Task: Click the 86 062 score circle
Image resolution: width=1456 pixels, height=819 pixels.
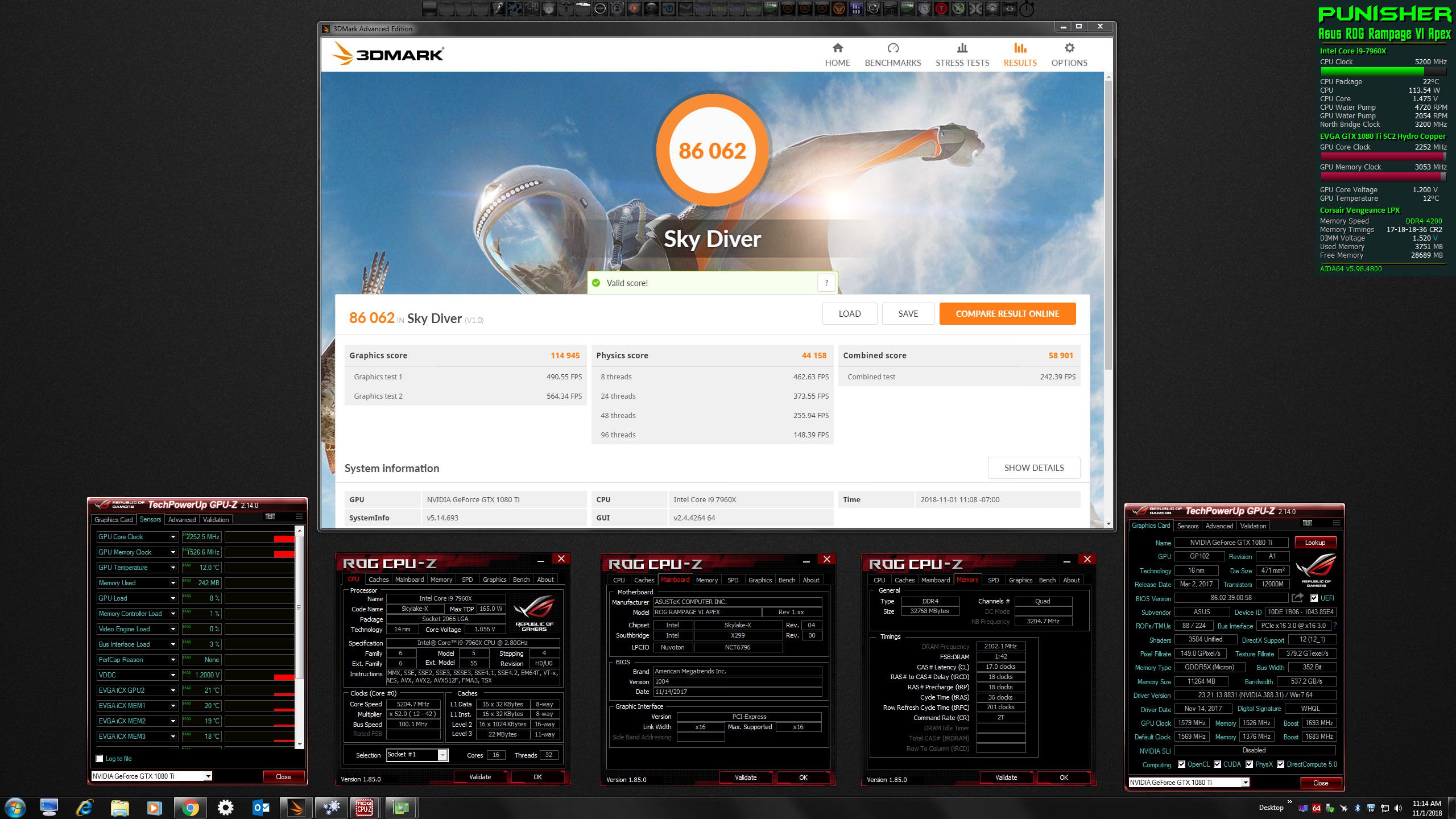Action: click(x=712, y=151)
